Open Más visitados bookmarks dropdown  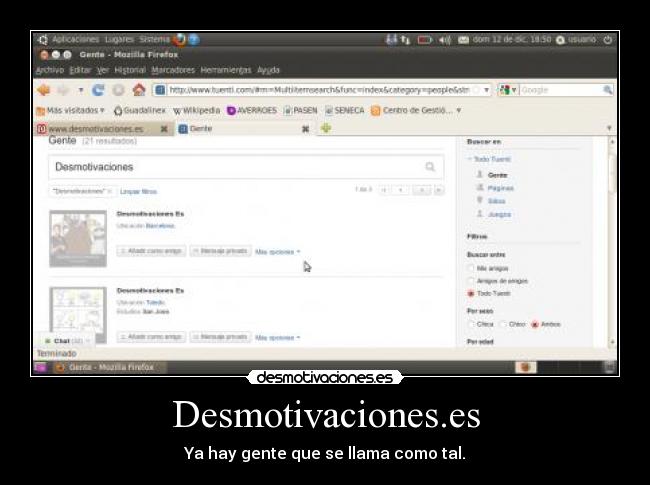click(70, 110)
